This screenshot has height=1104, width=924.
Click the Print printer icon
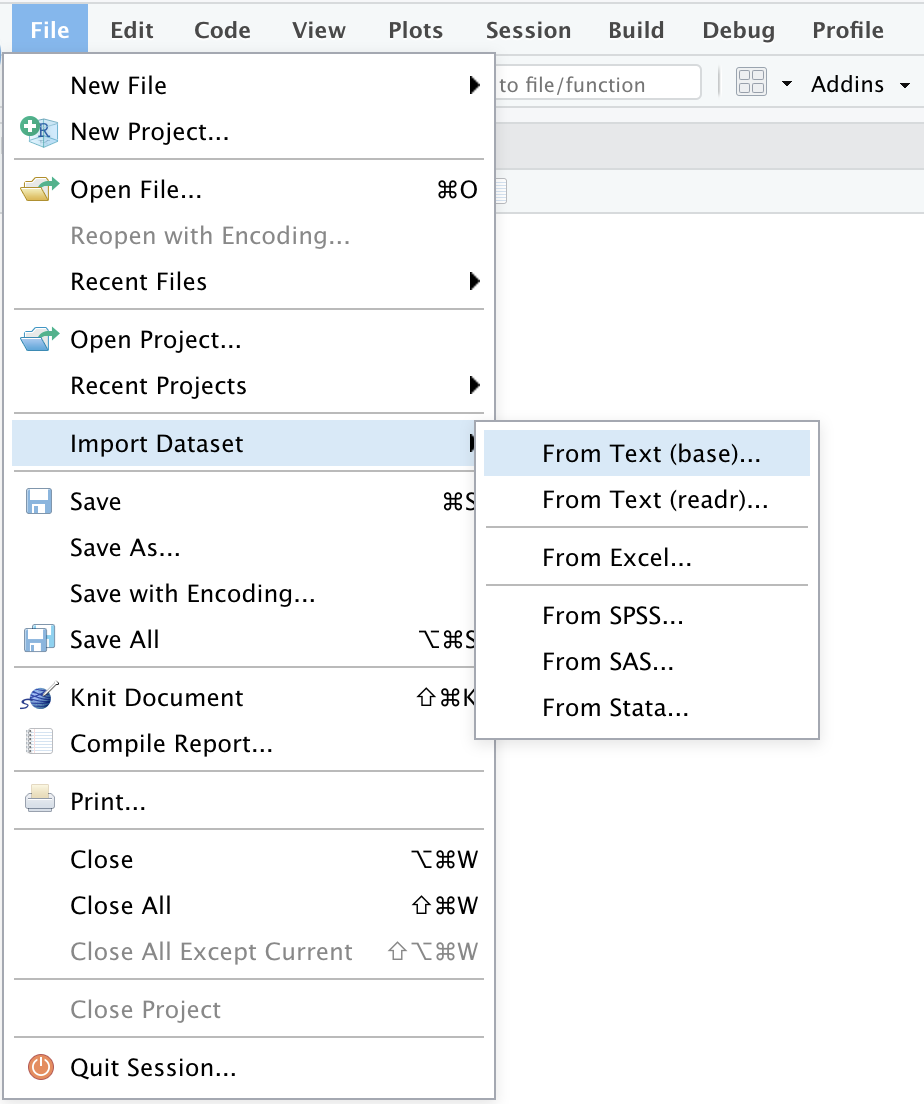(39, 802)
